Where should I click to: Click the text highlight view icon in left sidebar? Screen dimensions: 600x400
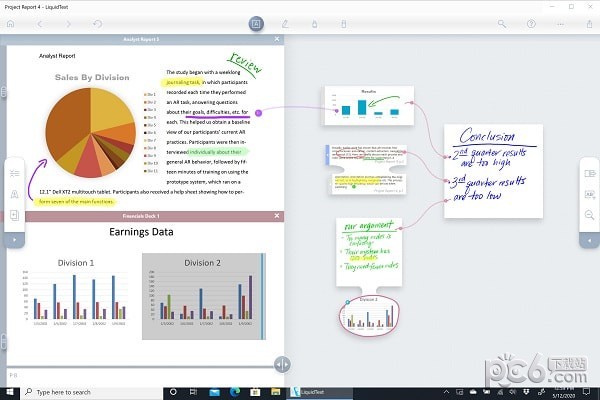pyautogui.click(x=15, y=194)
